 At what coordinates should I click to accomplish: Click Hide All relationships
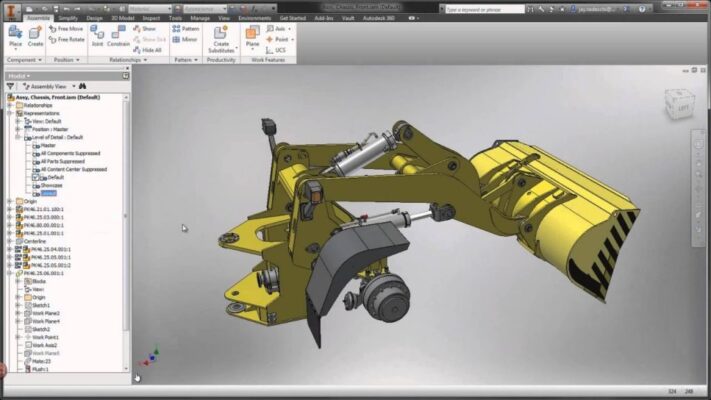(147, 50)
